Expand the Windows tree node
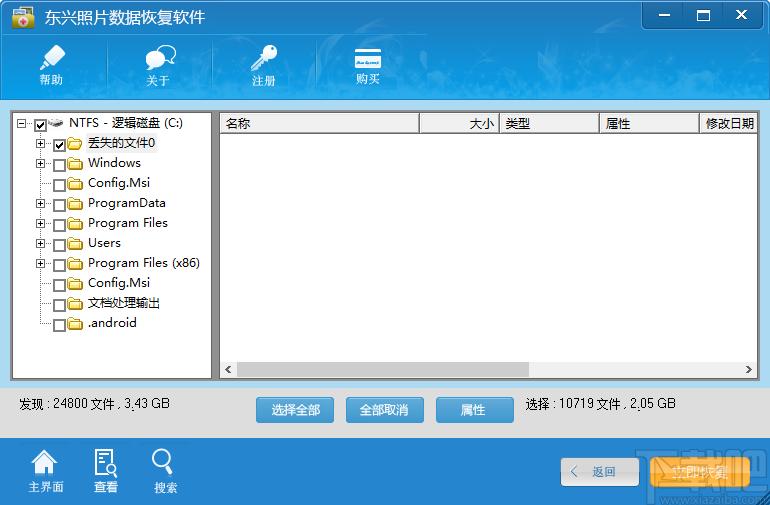Screen dimensions: 770x505 40,163
